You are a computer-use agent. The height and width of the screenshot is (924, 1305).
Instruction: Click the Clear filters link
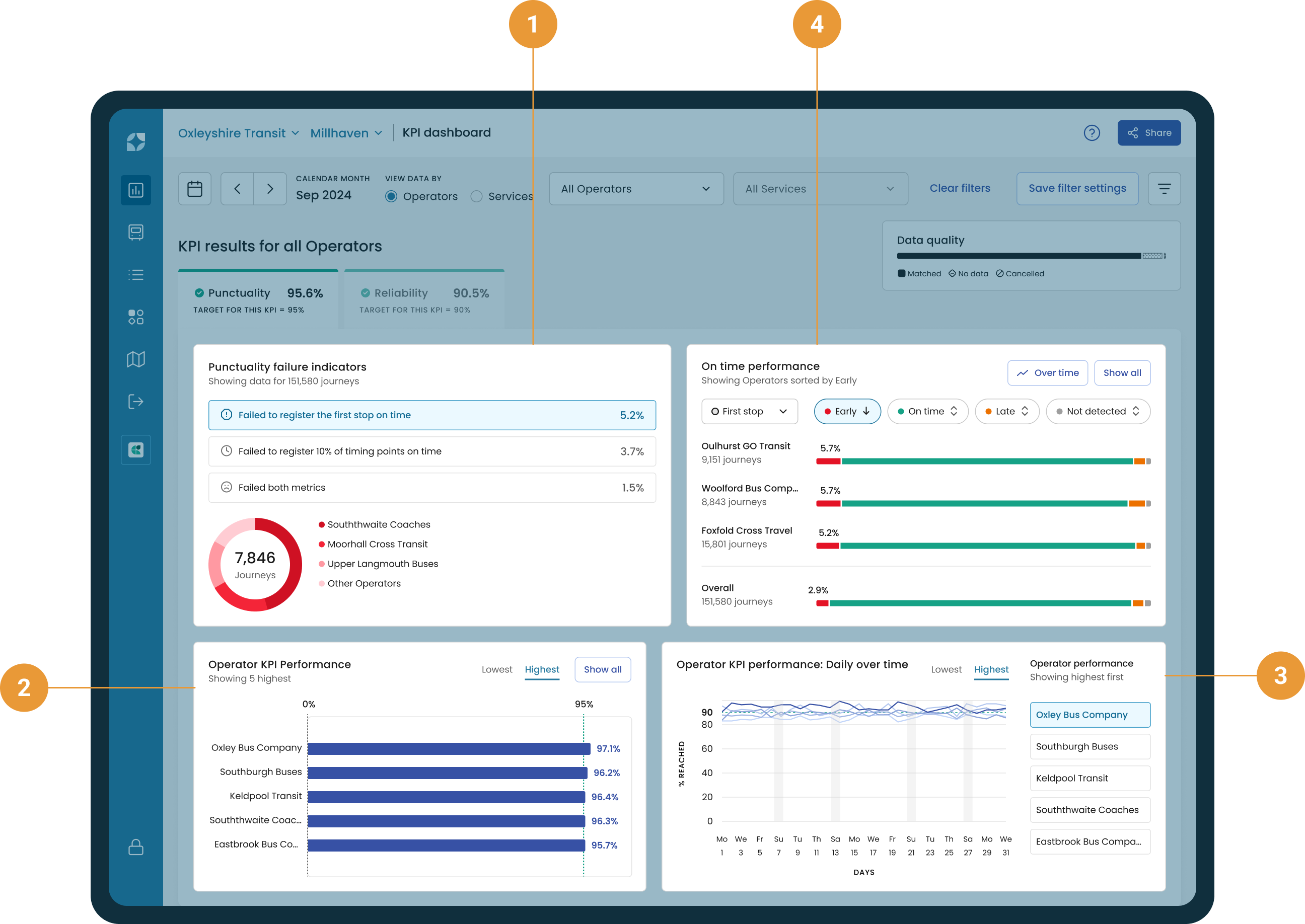pos(960,188)
